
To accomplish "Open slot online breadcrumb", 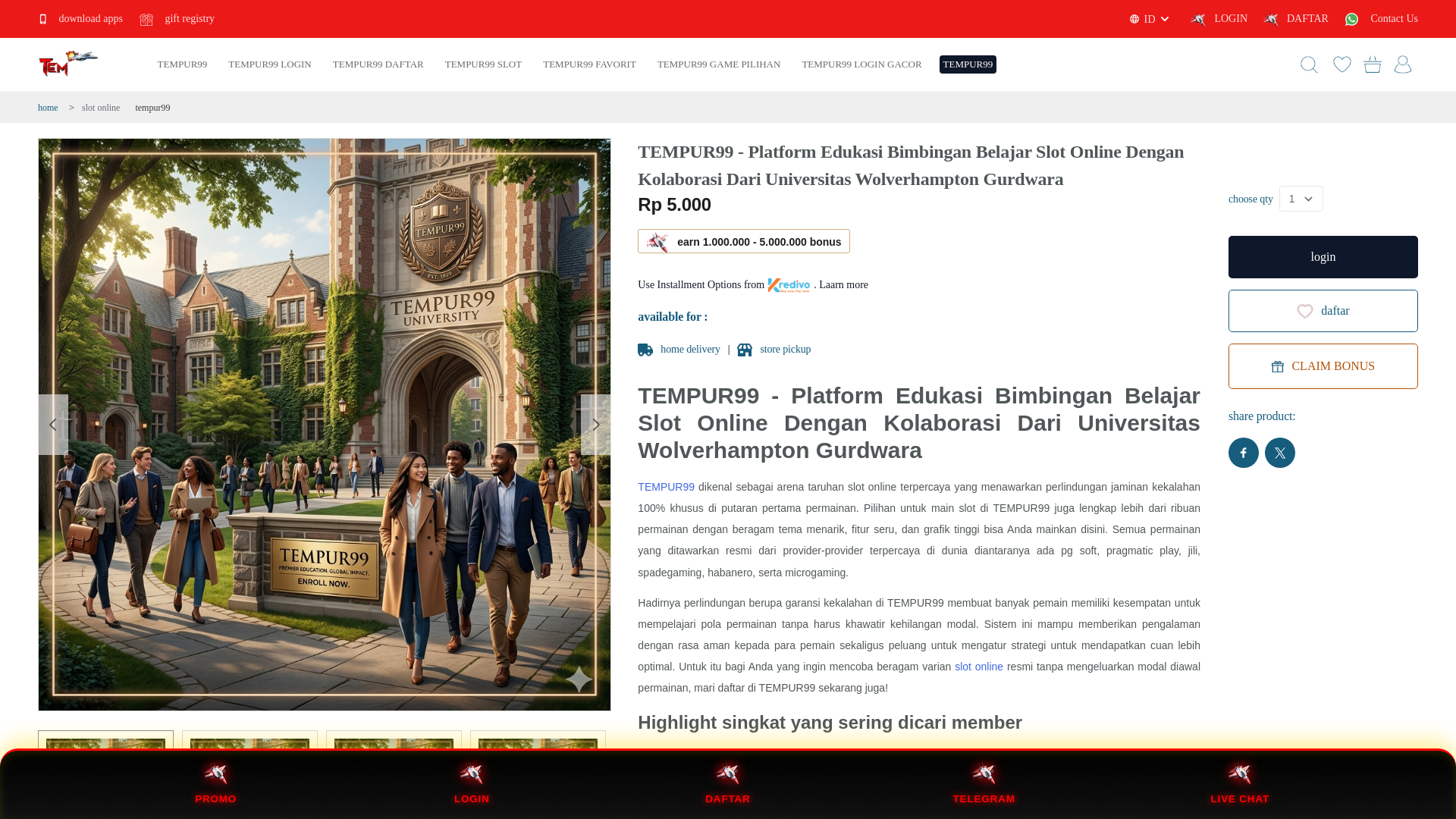I will [x=101, y=108].
